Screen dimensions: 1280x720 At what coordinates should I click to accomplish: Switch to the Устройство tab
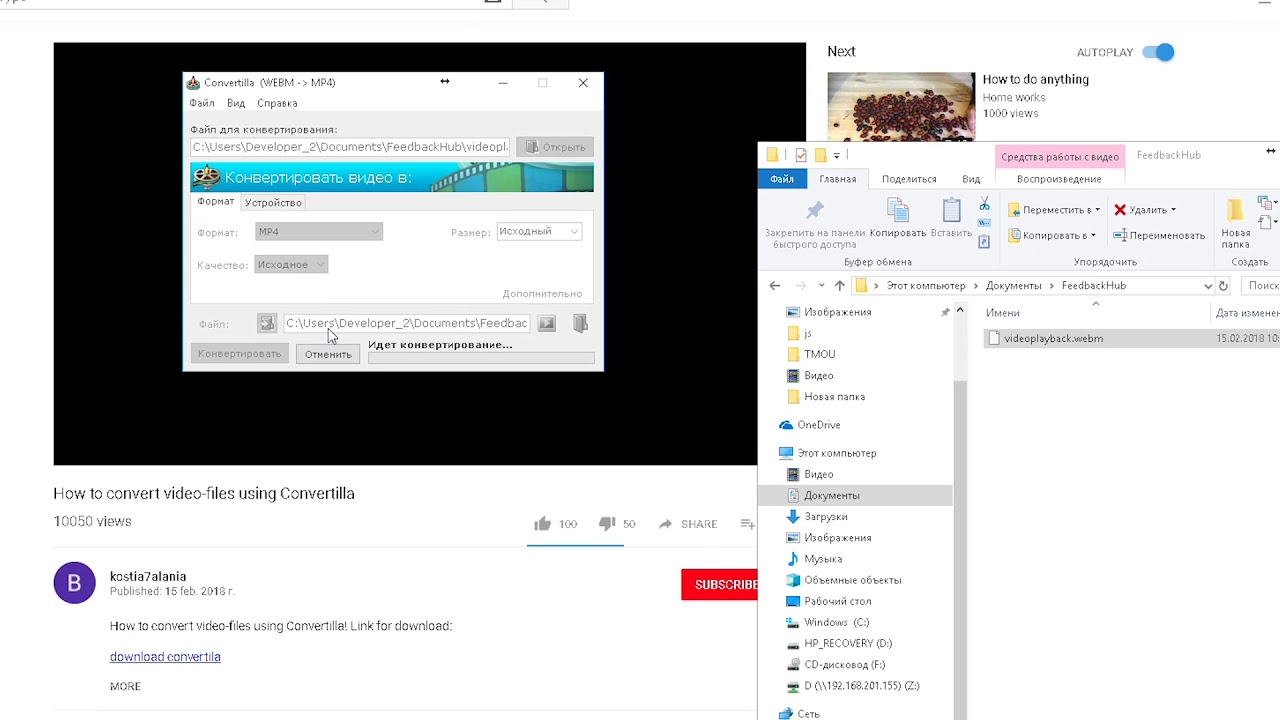[273, 203]
